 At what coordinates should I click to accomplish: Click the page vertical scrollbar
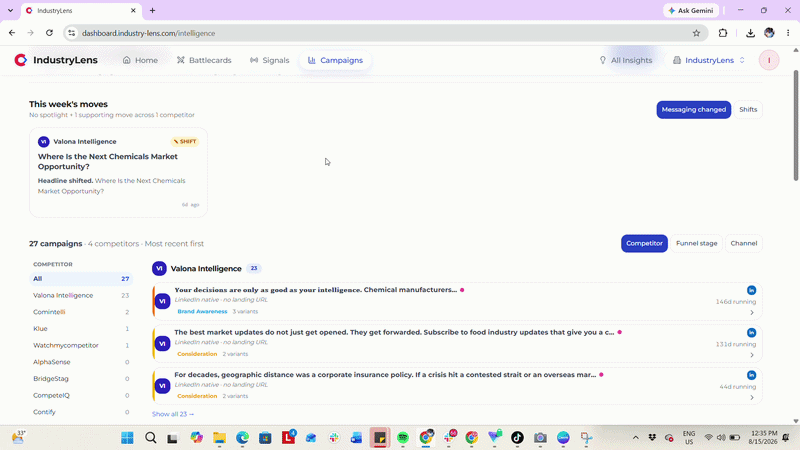tap(795, 126)
